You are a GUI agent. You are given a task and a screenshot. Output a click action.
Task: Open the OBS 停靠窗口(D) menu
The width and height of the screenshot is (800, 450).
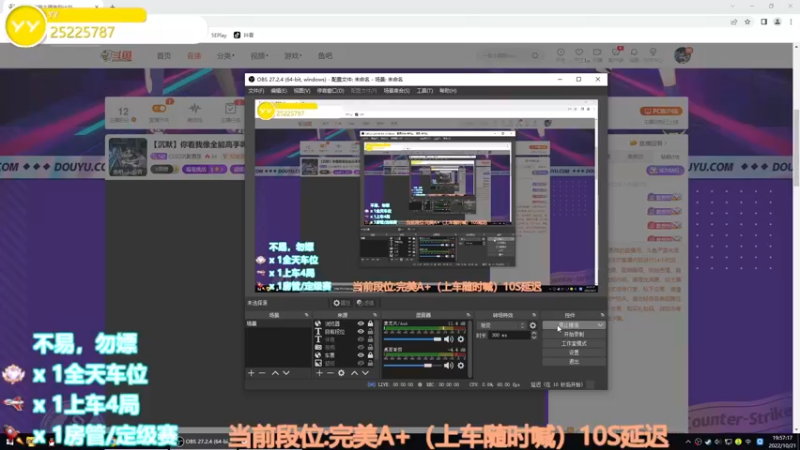point(331,91)
